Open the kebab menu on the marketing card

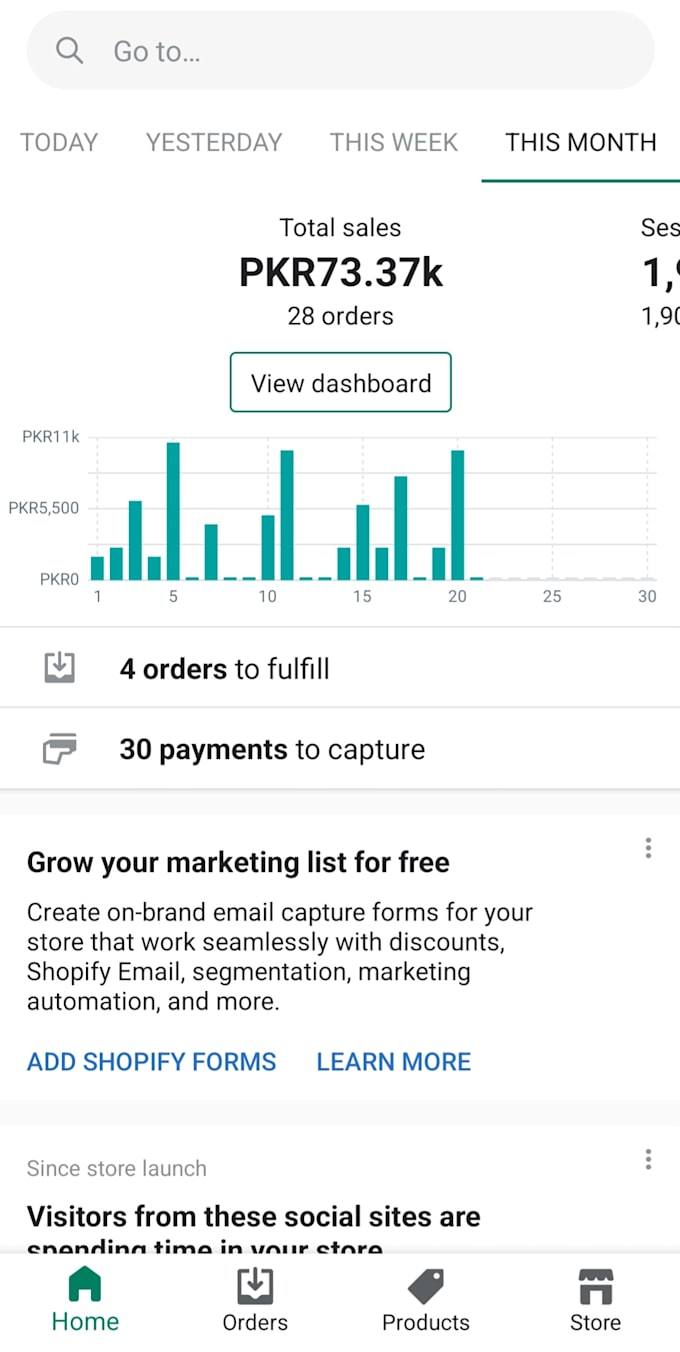[648, 847]
